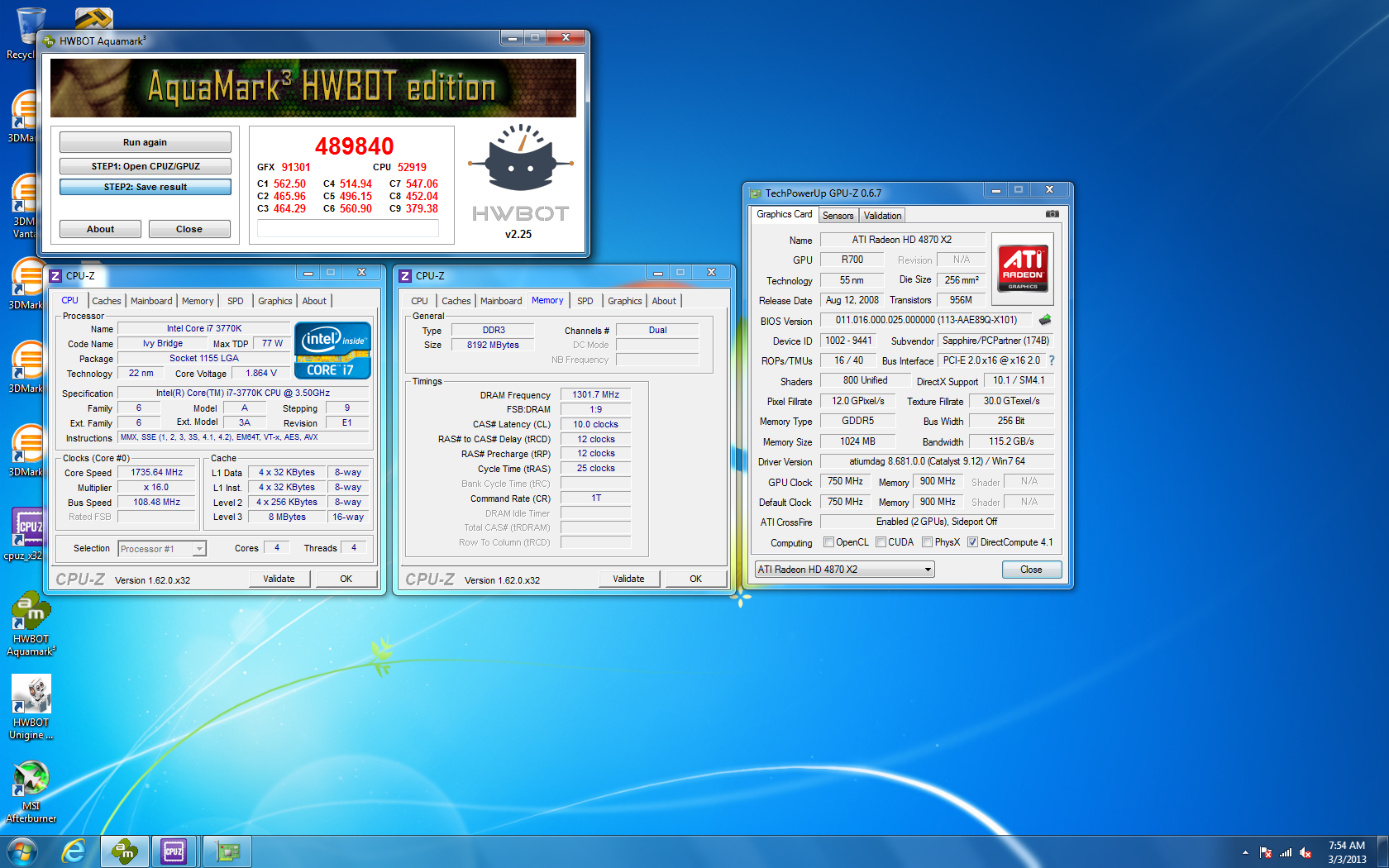Toggle the PhysX checkbox in GPU-Z
Screen dimensions: 1389x868
coord(927,542)
